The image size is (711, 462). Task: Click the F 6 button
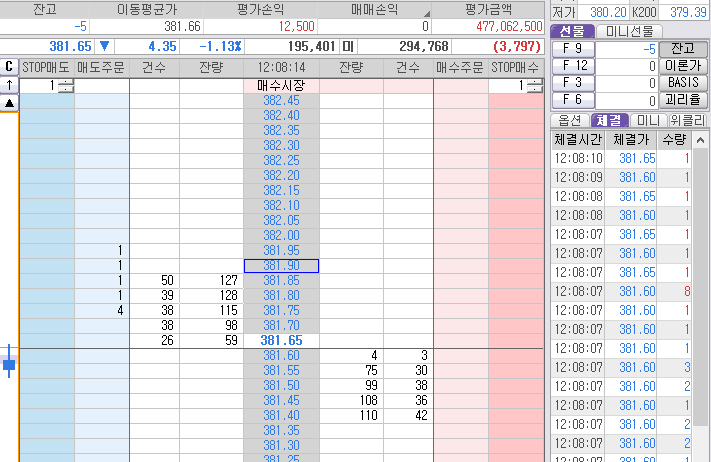click(573, 99)
